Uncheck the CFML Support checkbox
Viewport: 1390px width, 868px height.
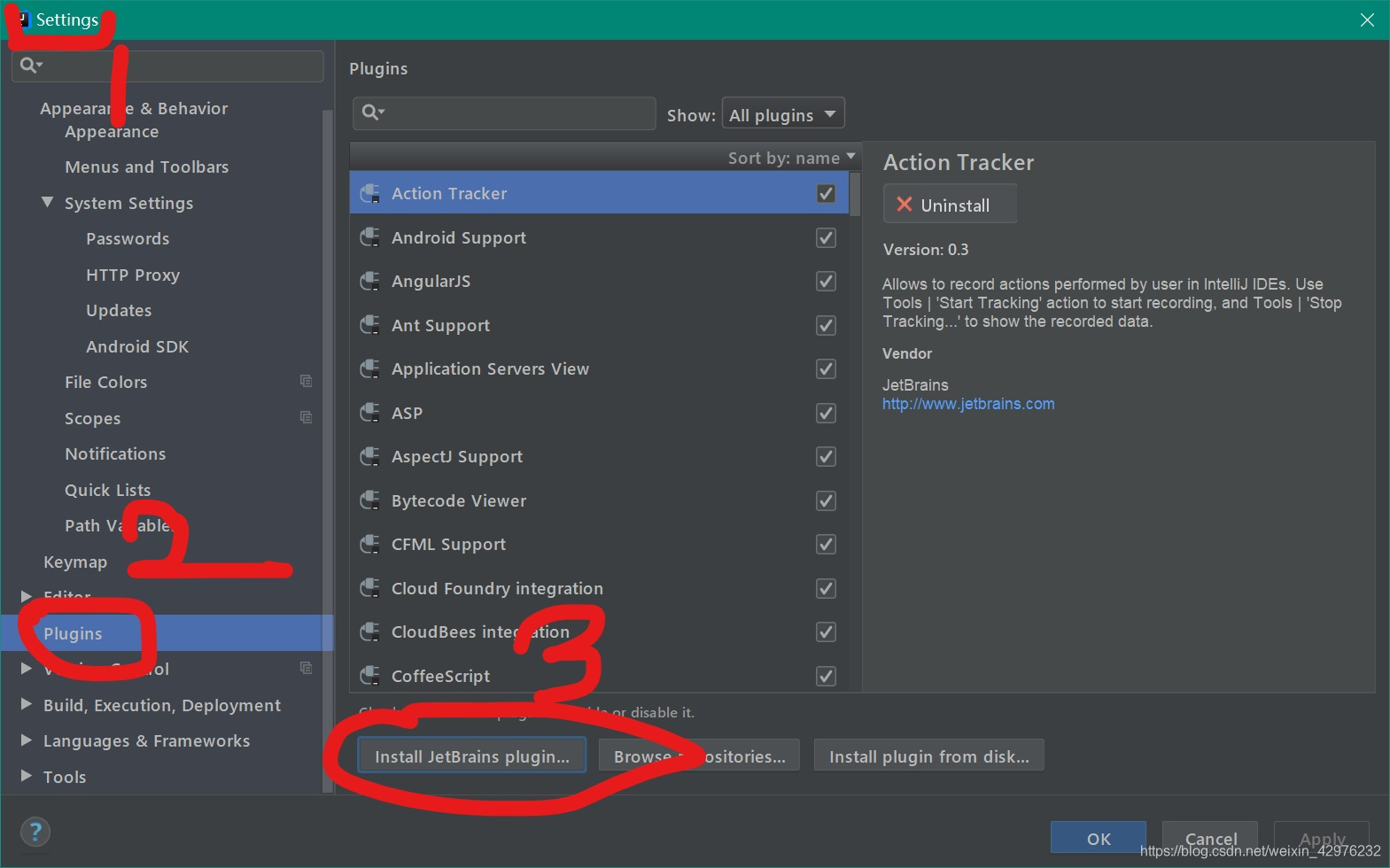click(x=826, y=544)
